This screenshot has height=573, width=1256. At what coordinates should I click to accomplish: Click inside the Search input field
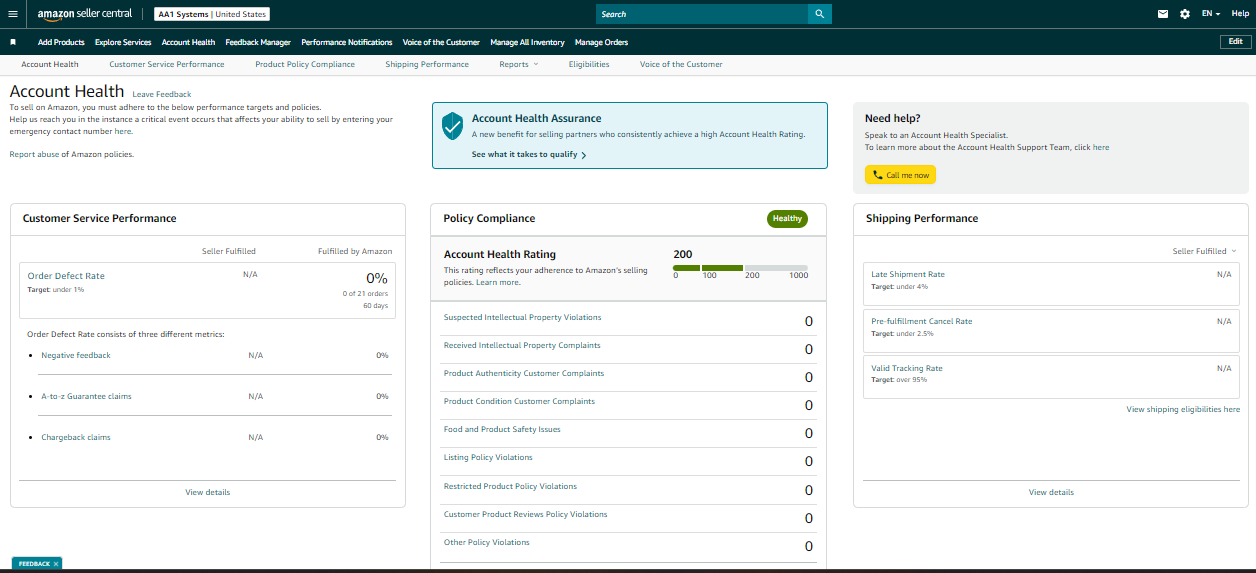pyautogui.click(x=702, y=14)
